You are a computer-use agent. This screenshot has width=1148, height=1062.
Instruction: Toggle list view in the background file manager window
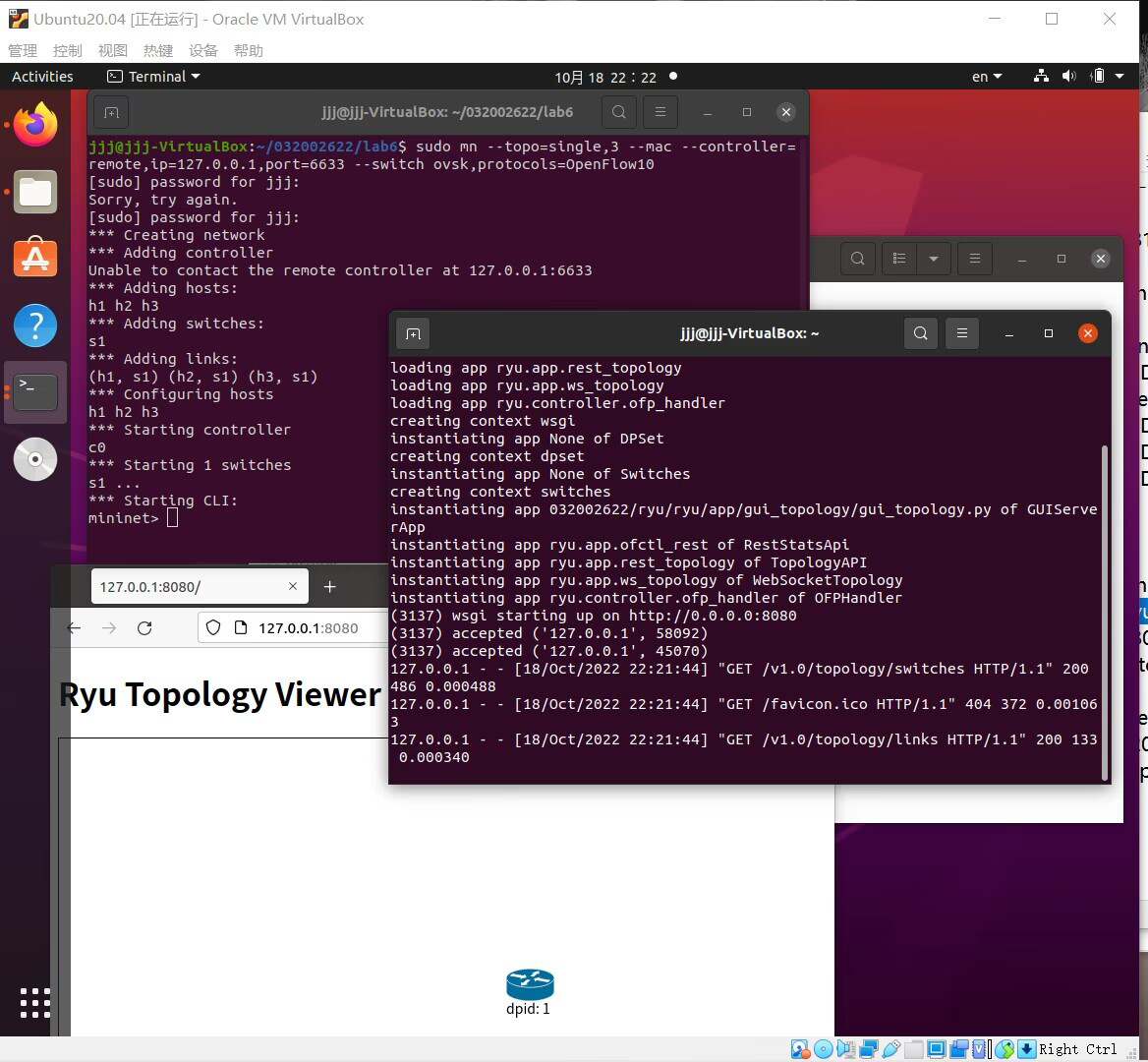(x=899, y=259)
